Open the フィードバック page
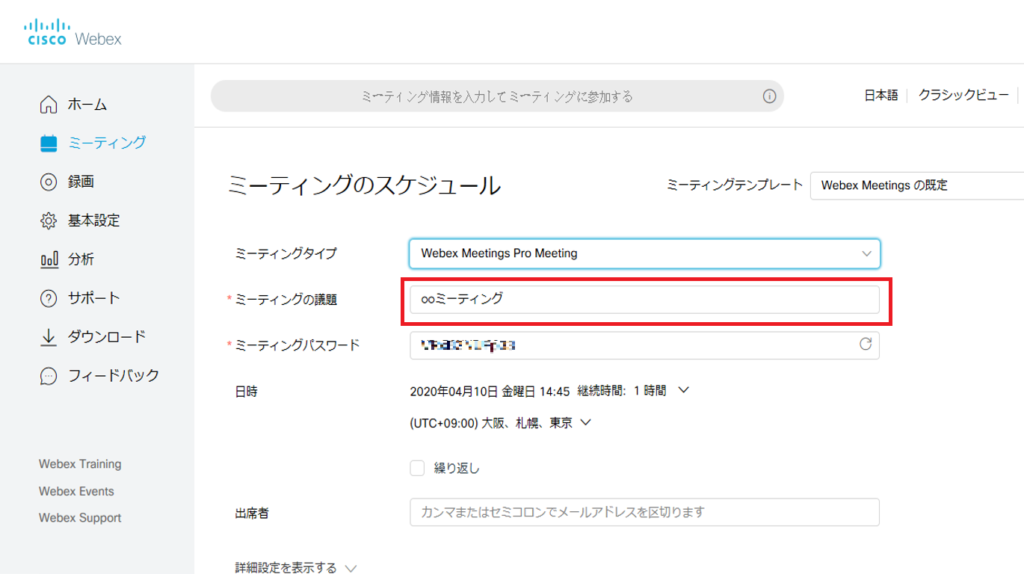 (x=114, y=376)
